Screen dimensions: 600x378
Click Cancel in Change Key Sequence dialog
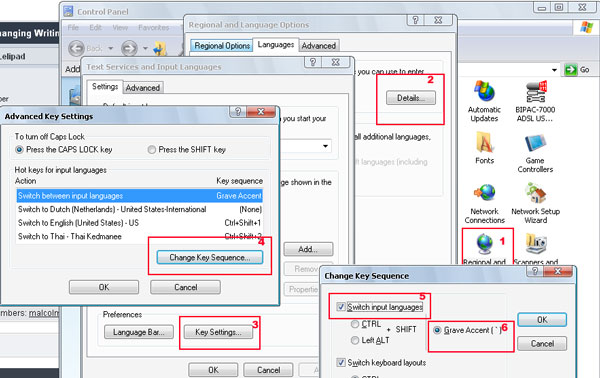click(542, 344)
